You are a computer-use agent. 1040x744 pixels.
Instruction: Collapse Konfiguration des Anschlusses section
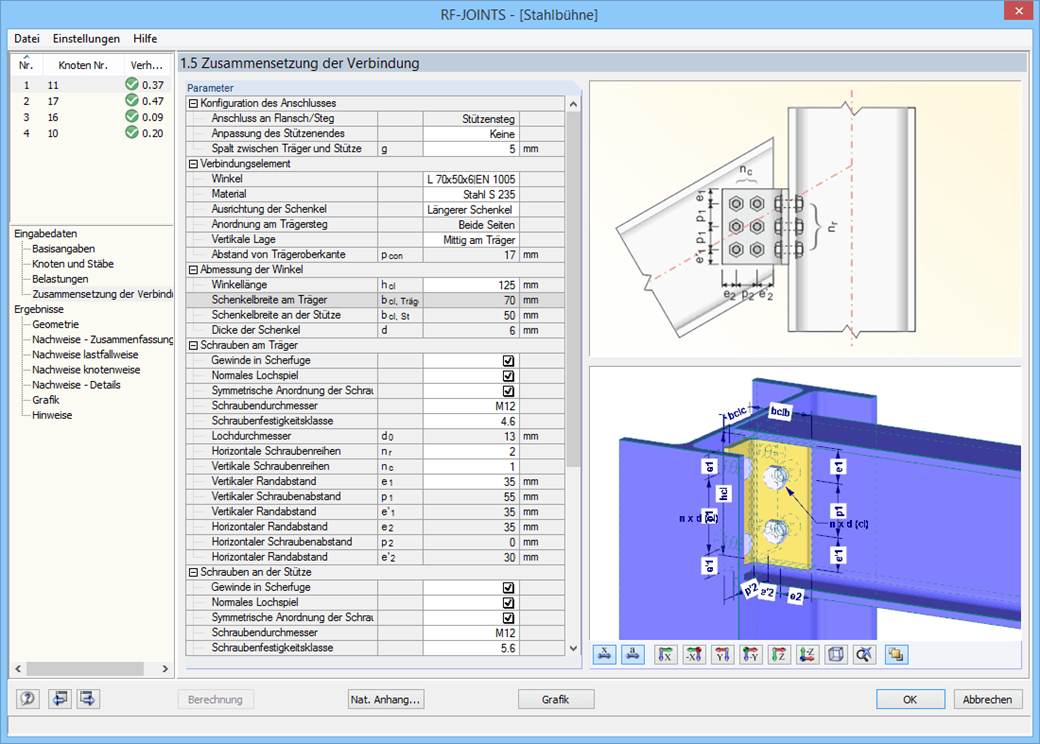(x=194, y=103)
